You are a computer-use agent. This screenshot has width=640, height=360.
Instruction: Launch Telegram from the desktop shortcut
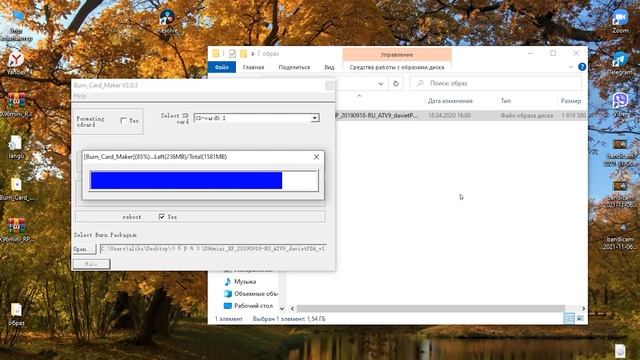point(620,63)
